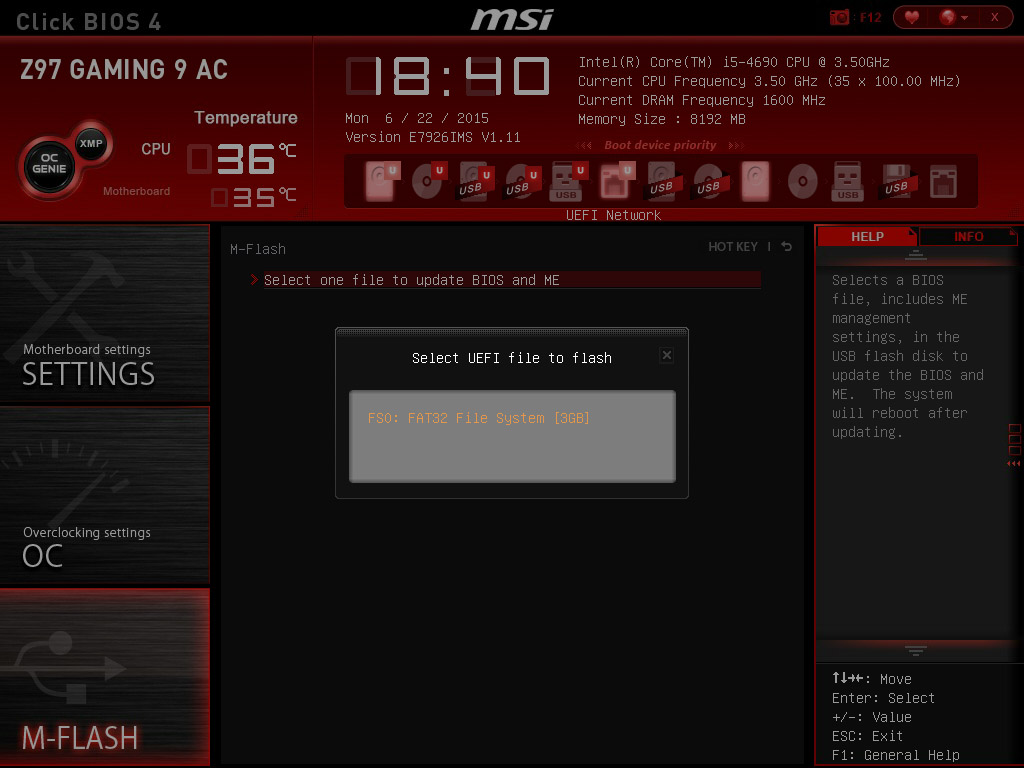Screen dimensions: 1024x768
Task: Click the Motherboard temperature 35°C readout
Action: coord(254,197)
